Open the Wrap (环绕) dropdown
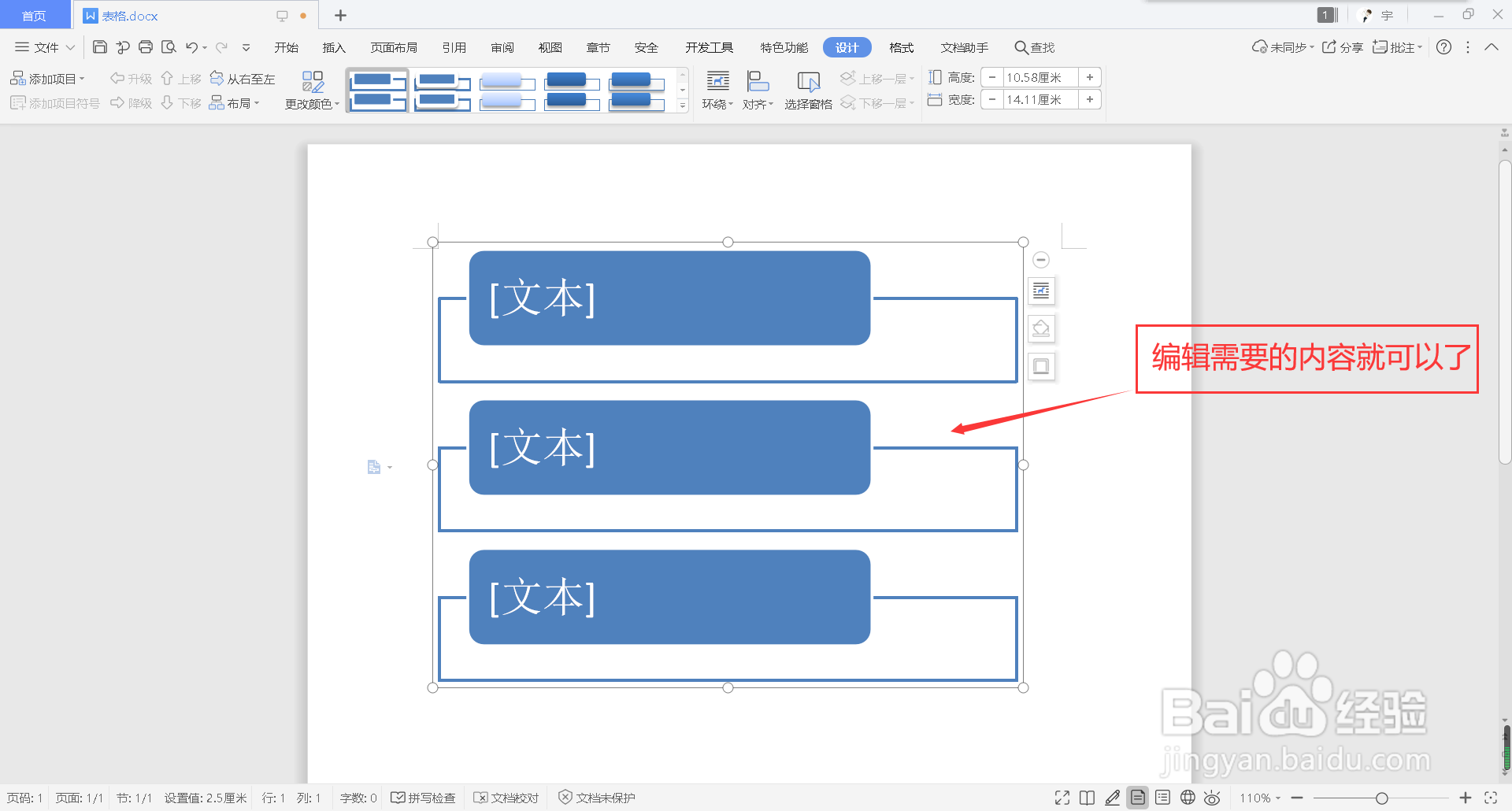Image resolution: width=1512 pixels, height=811 pixels. tap(717, 91)
